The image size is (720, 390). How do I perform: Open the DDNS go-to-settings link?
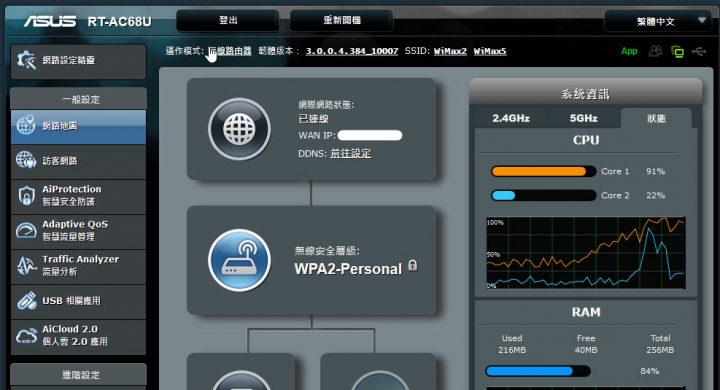coord(350,153)
